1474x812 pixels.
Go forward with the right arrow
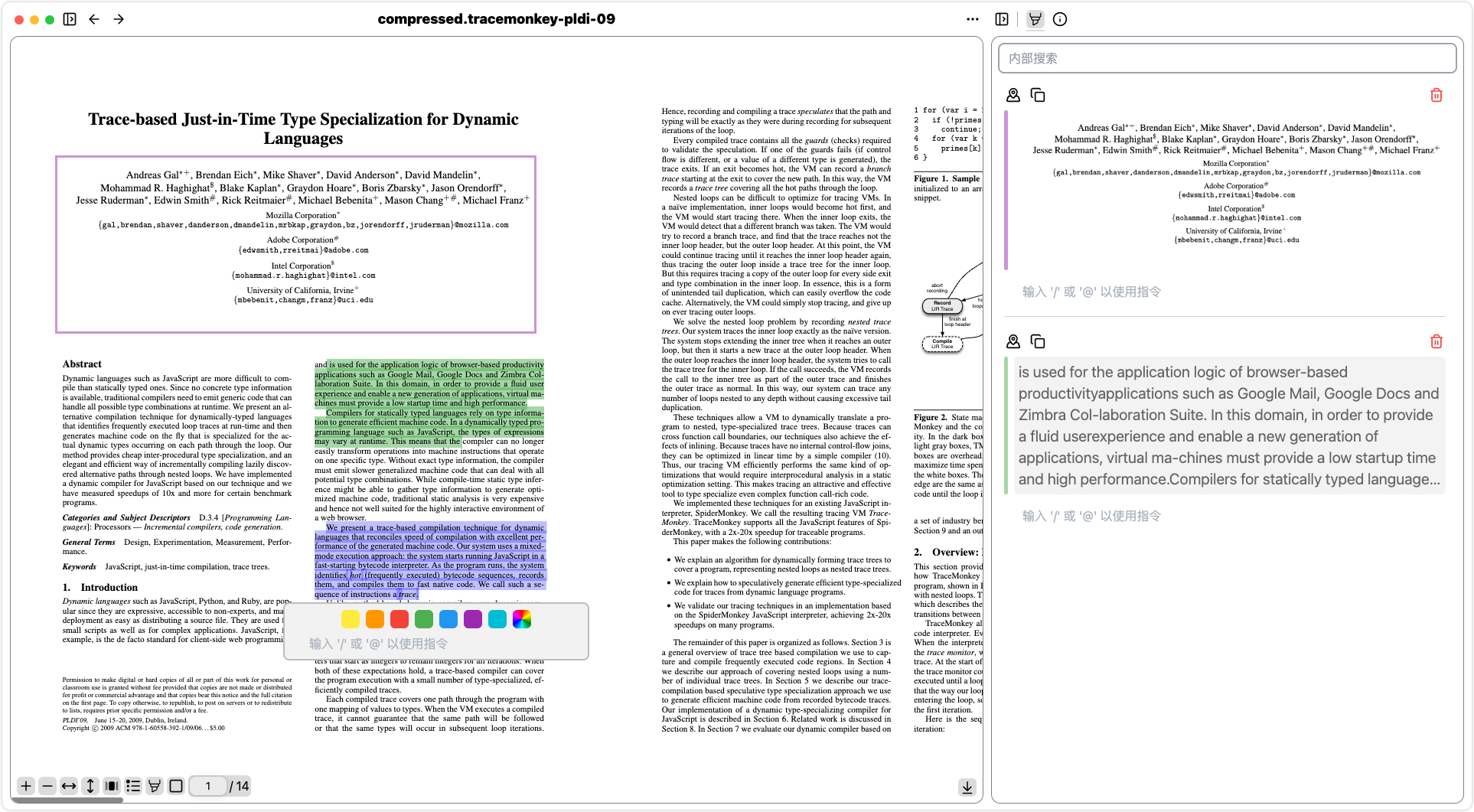pos(119,19)
